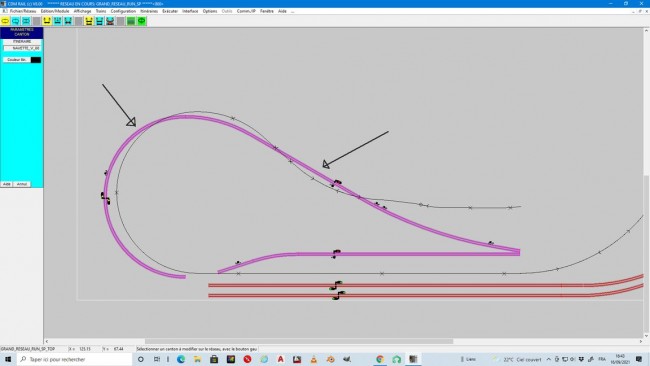Click the dark green rectangle toolbar icon
The image size is (650, 366).
pyautogui.click(x=131, y=21)
